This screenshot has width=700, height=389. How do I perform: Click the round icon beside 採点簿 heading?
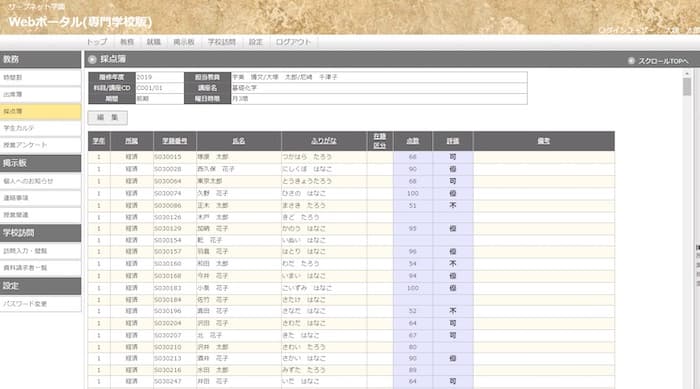click(92, 59)
